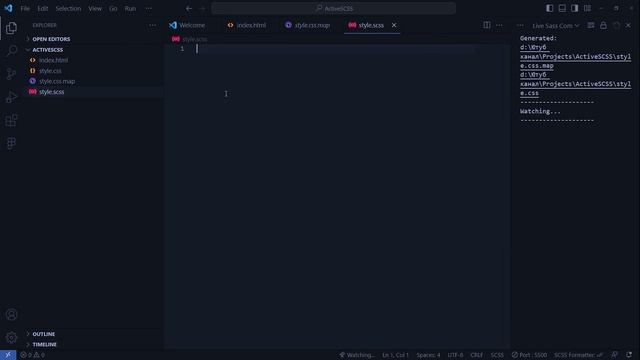The image size is (640, 360).
Task: Toggle output auto scroll lock
Action: [603, 25]
